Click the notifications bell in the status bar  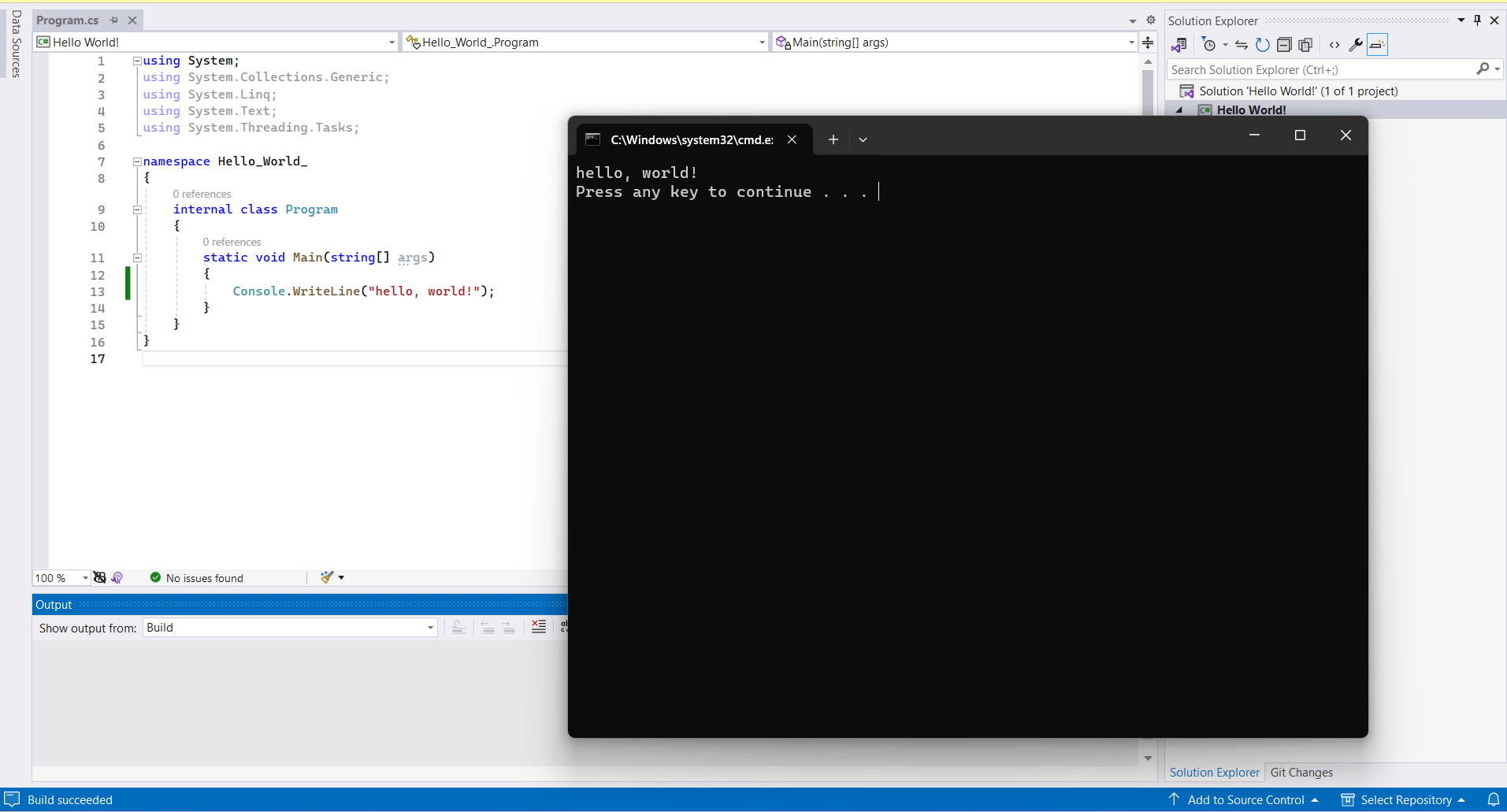(1493, 799)
